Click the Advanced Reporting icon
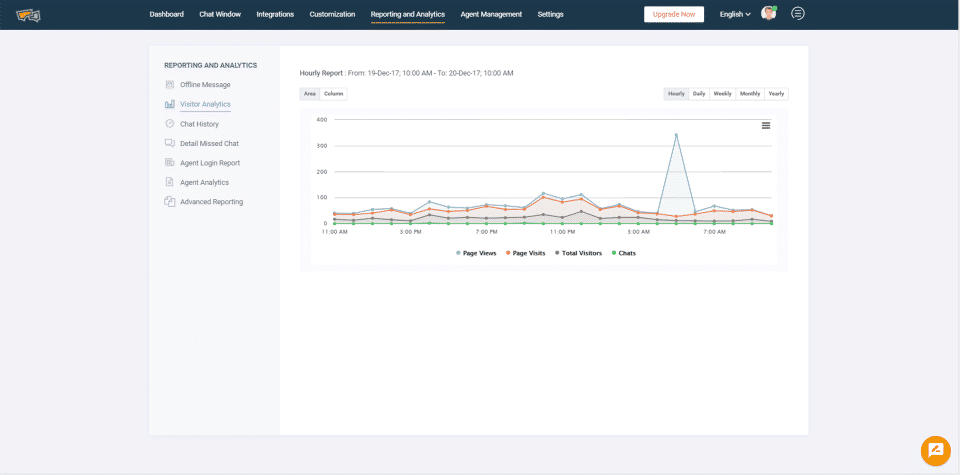This screenshot has height=475, width=960. 170,202
